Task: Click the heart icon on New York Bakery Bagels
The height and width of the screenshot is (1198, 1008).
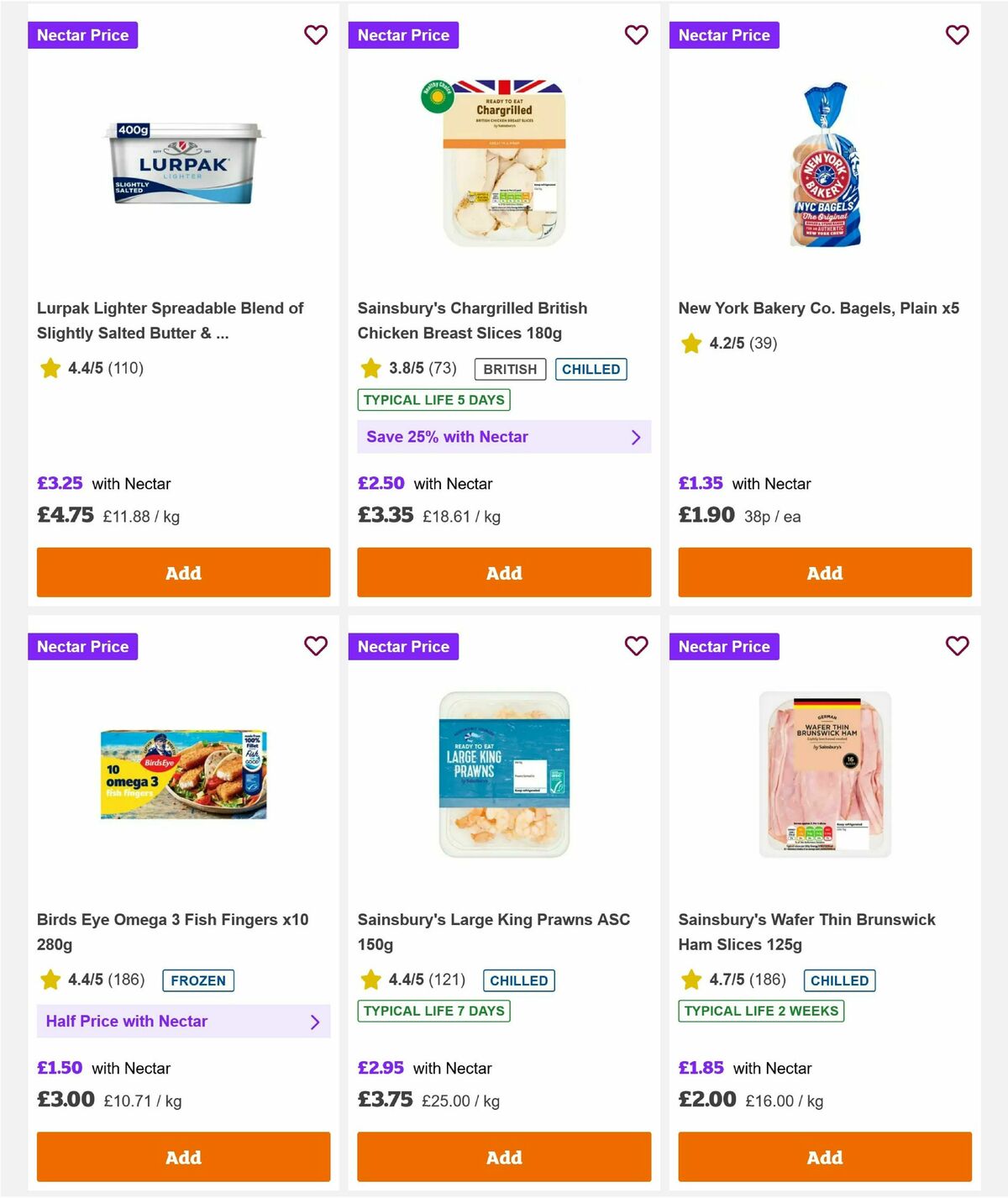Action: [957, 35]
